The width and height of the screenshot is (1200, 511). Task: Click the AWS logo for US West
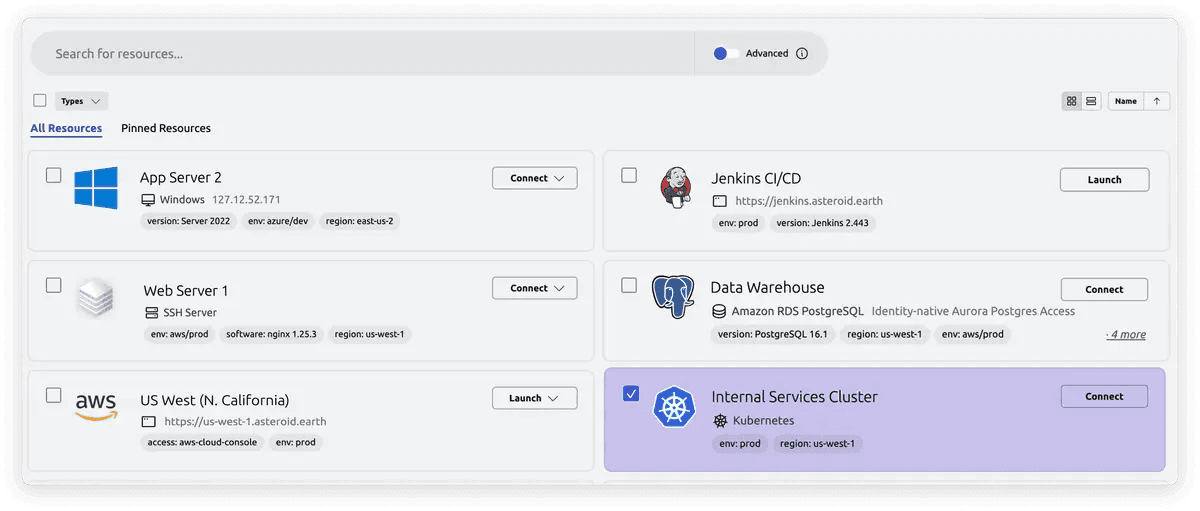(96, 407)
